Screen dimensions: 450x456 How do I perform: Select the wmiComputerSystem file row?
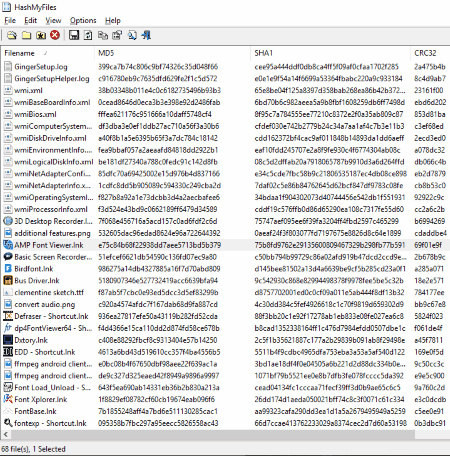225,126
